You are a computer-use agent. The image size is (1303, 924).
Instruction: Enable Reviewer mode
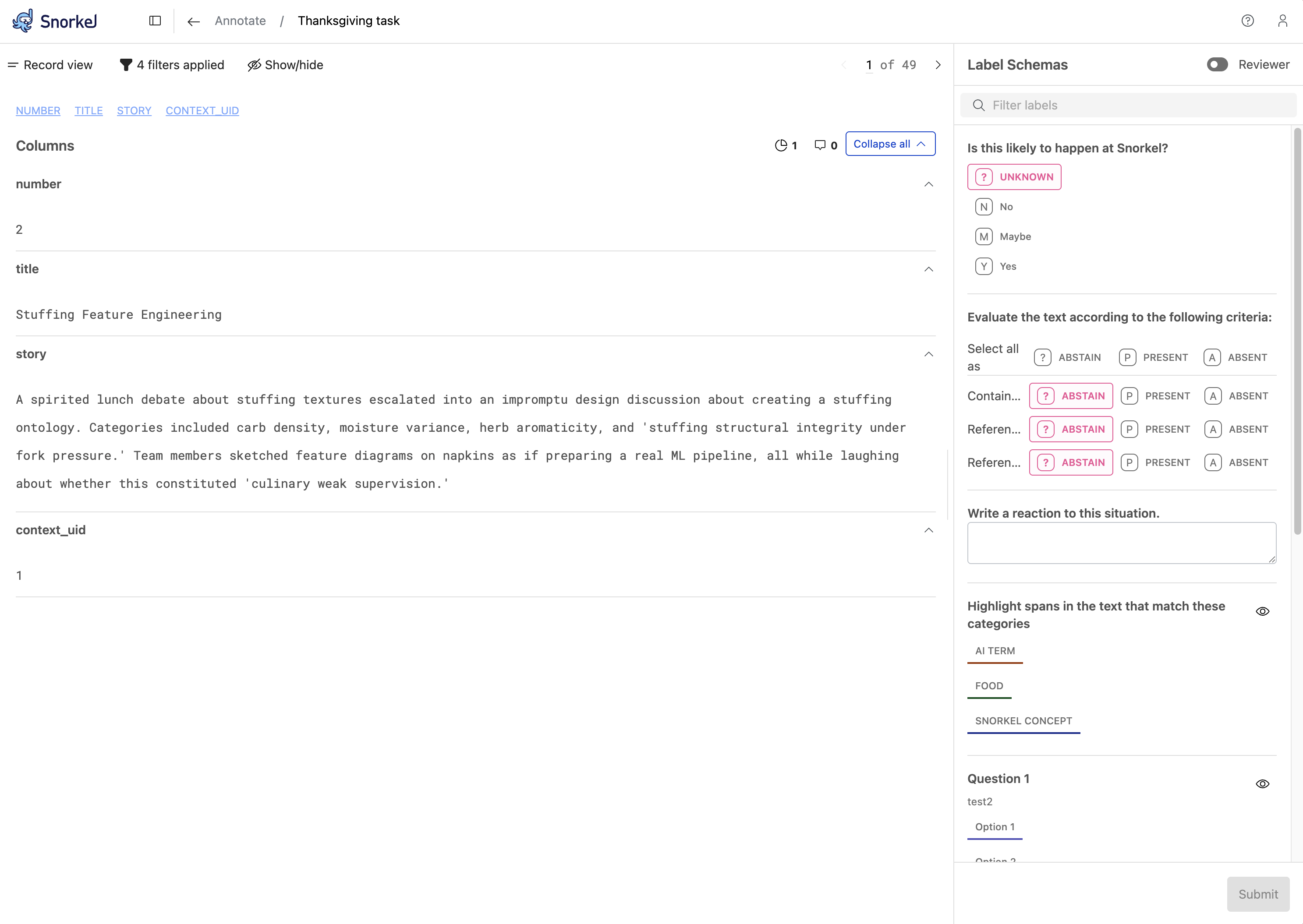pos(1217,64)
